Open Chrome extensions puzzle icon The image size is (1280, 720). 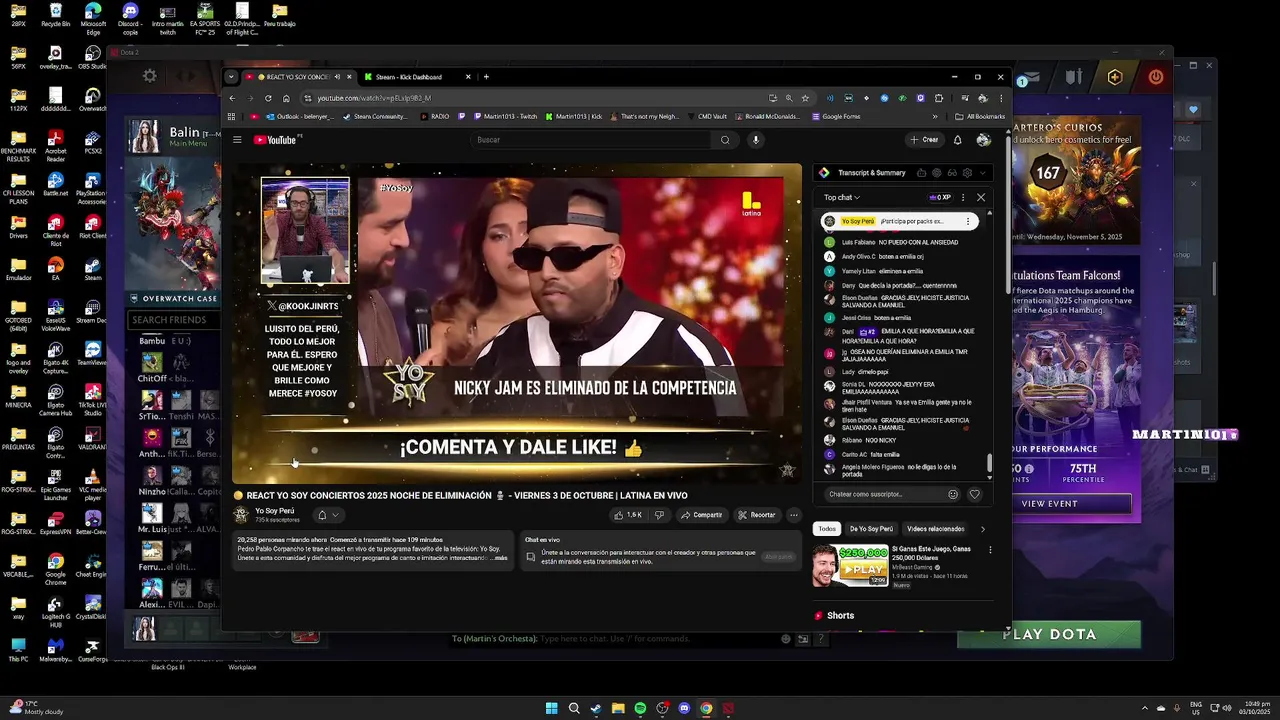coord(939,98)
